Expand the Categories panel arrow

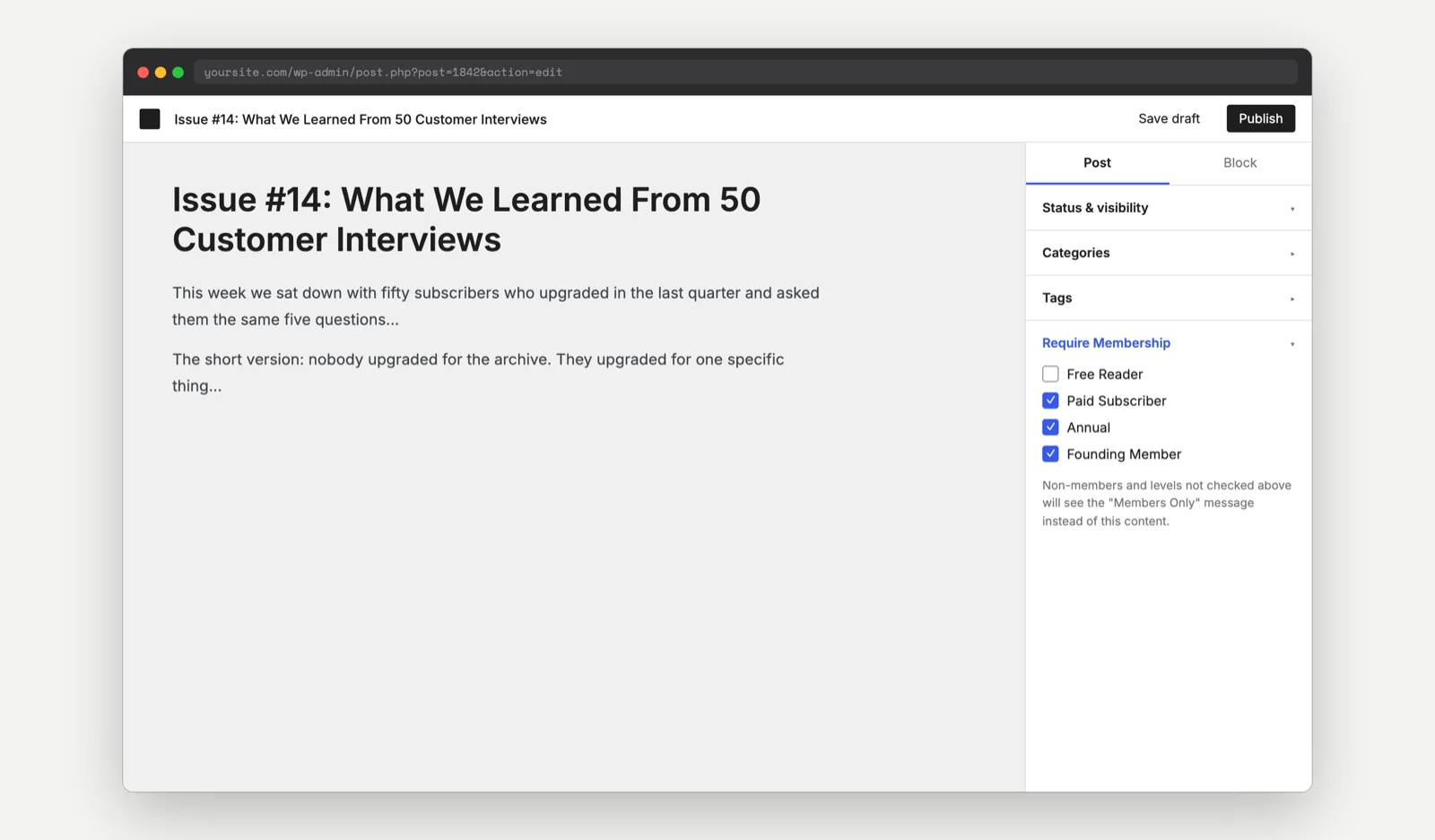click(x=1292, y=254)
